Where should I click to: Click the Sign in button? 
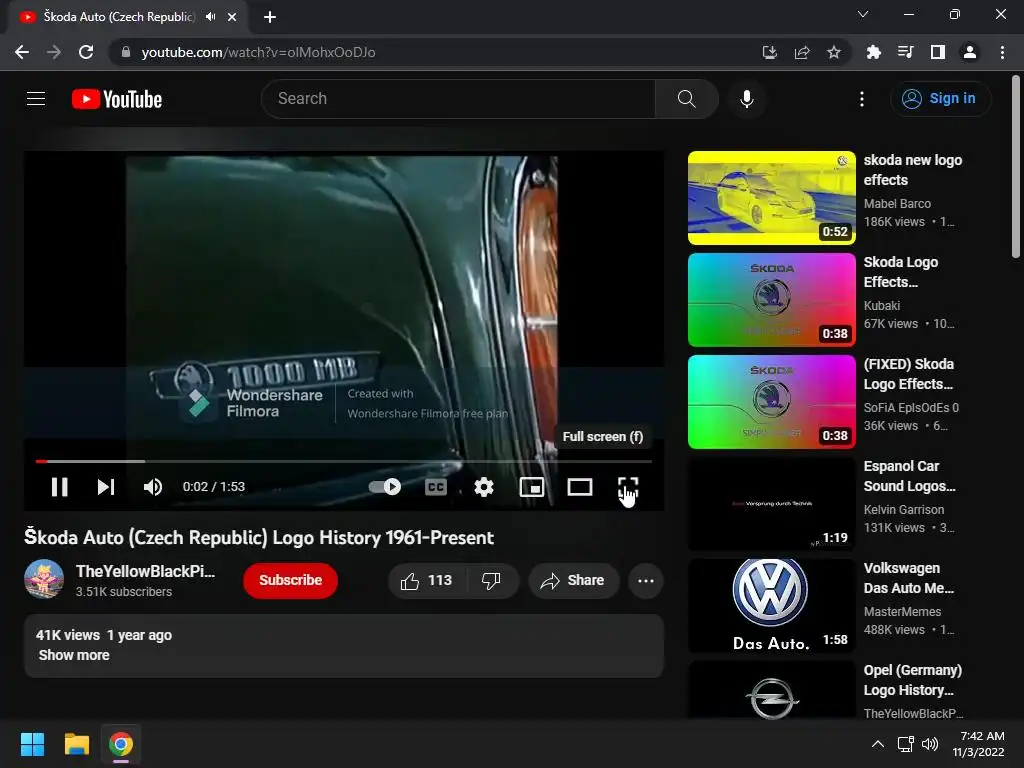(x=940, y=99)
